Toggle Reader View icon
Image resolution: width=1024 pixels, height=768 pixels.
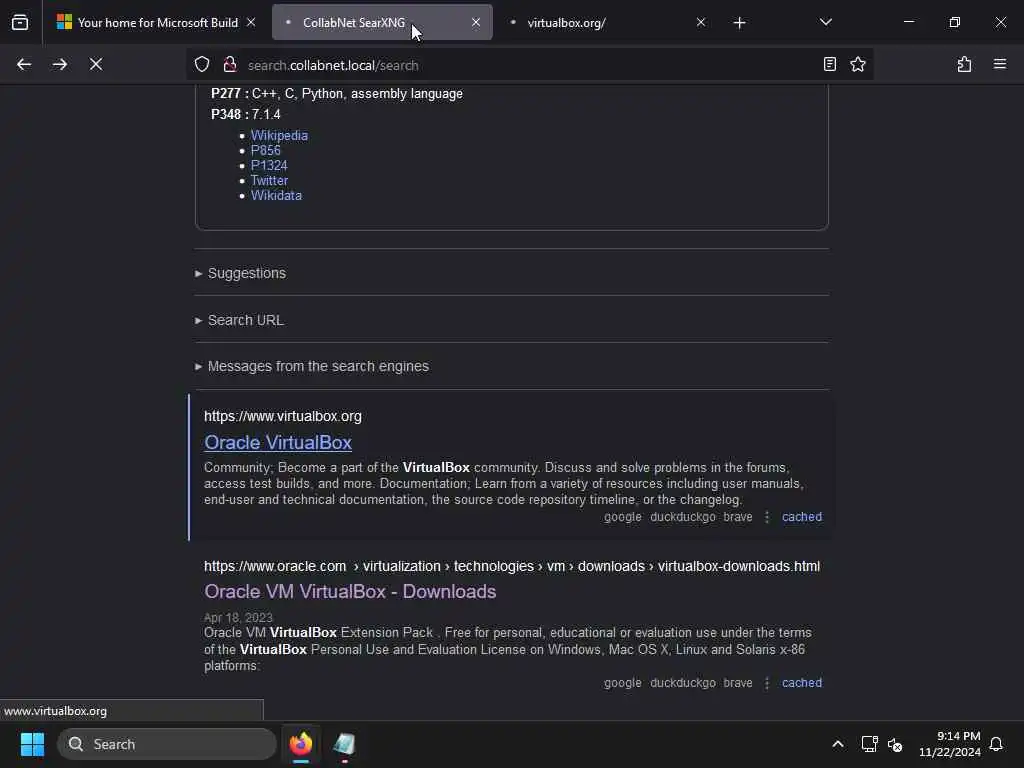point(829,65)
